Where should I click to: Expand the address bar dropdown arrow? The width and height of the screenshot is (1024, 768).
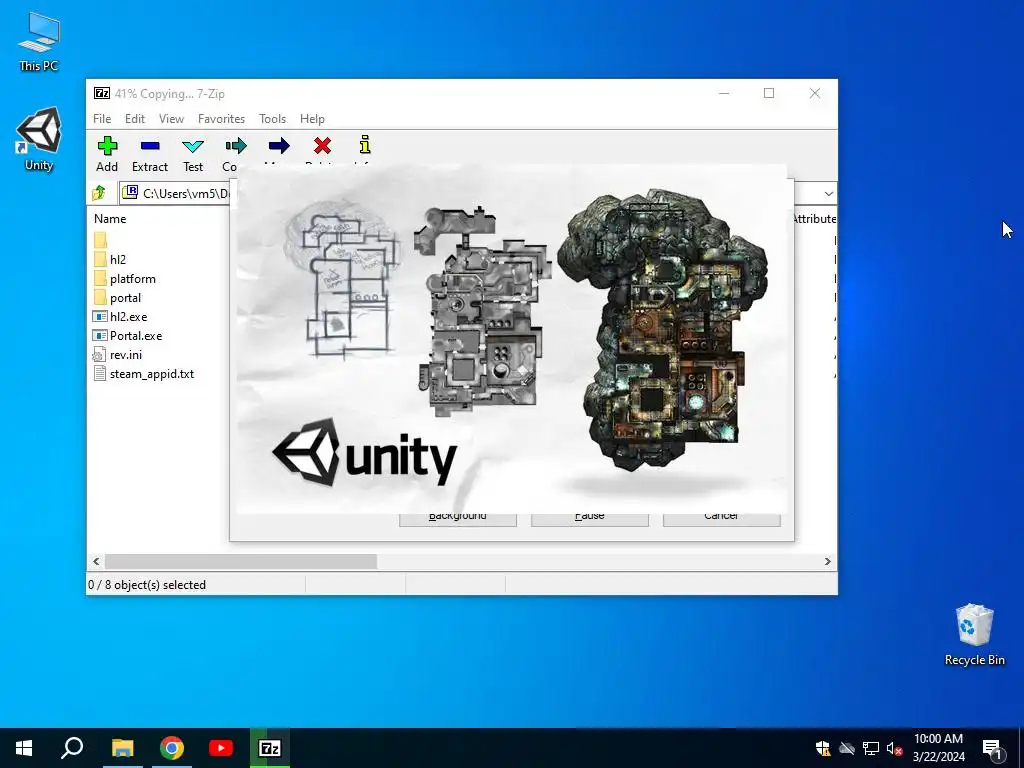(x=828, y=193)
